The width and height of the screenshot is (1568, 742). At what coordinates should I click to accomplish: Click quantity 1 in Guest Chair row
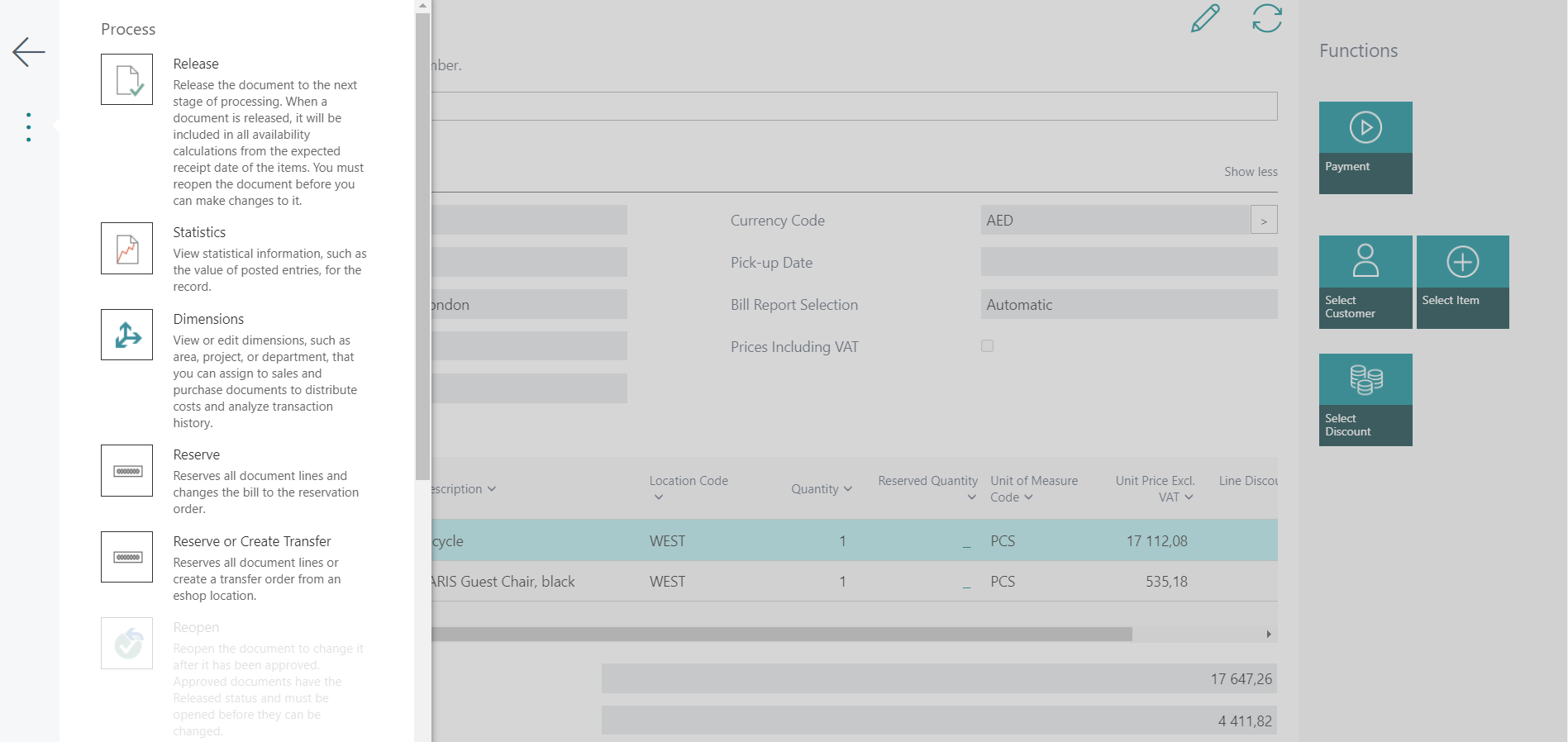point(842,582)
